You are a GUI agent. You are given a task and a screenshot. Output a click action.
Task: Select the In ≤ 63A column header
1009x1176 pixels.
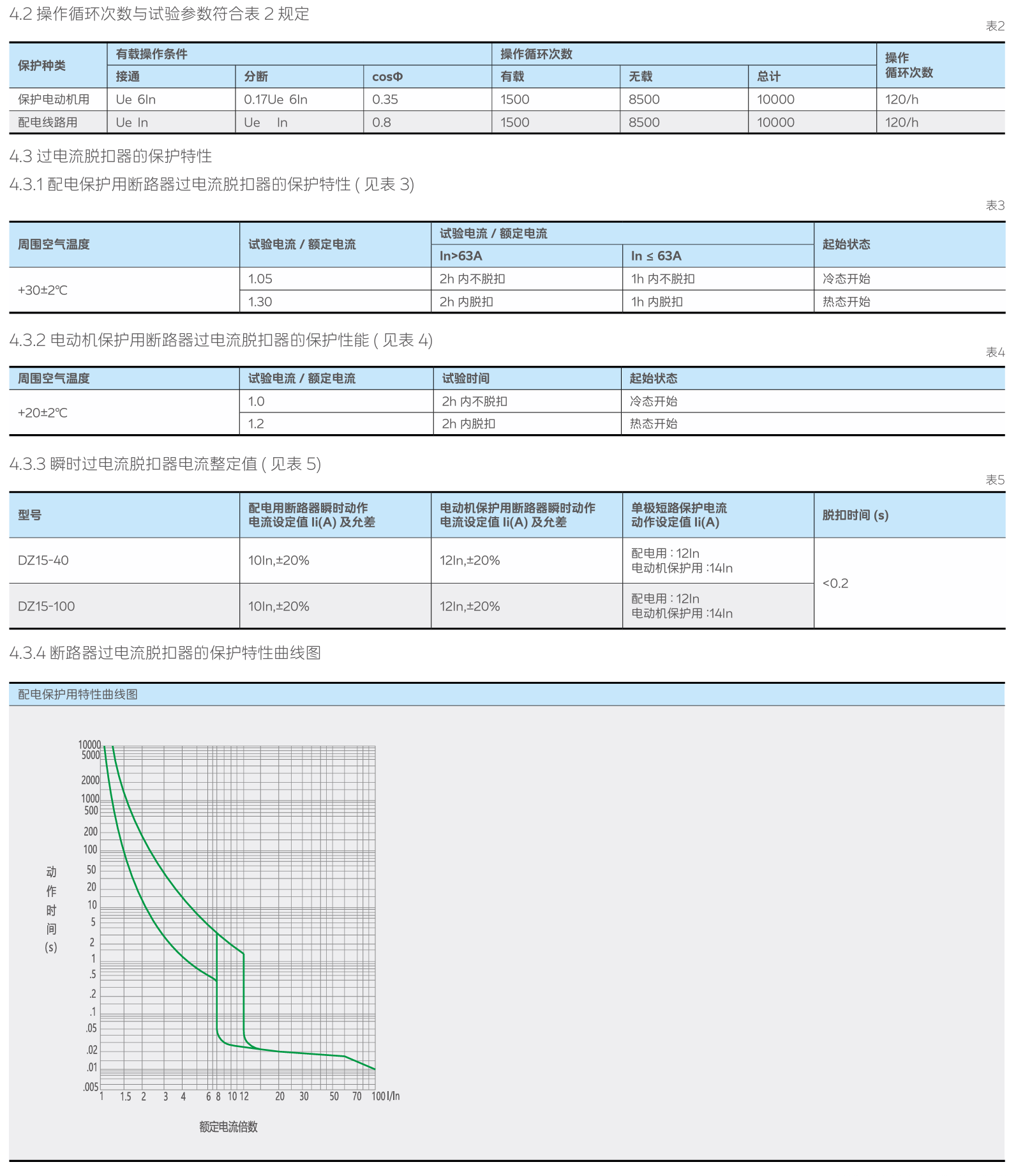point(656,256)
